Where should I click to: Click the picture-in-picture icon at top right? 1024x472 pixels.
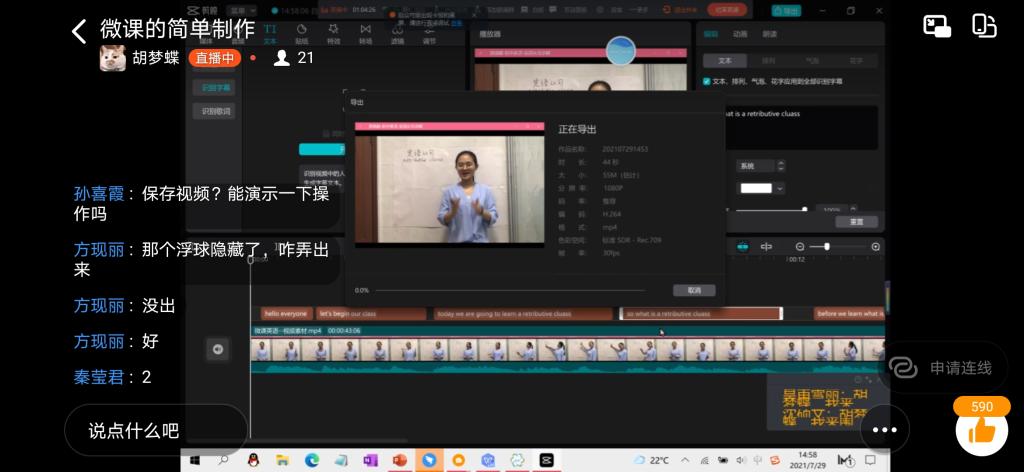937,27
